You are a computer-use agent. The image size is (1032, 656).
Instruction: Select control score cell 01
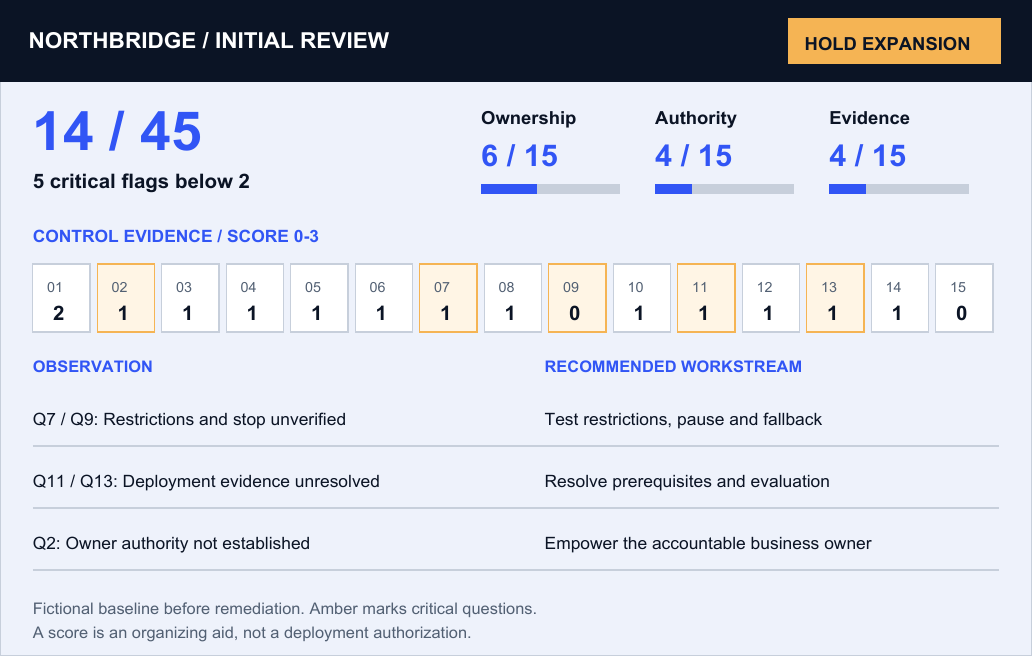click(61, 298)
